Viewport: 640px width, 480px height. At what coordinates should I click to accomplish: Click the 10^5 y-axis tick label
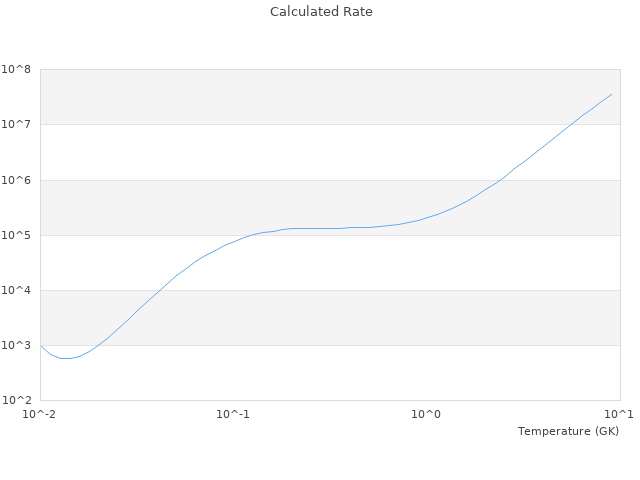17,235
